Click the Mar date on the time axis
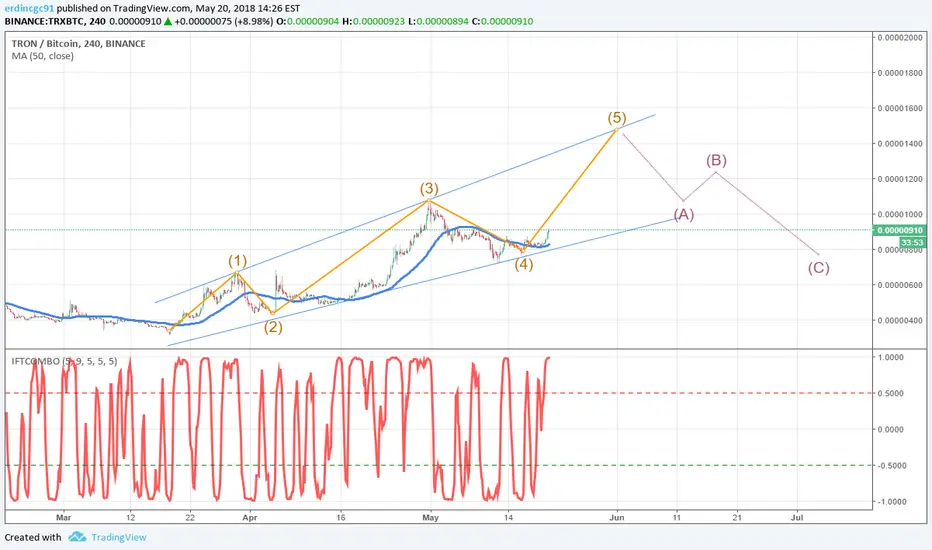 (x=63, y=517)
